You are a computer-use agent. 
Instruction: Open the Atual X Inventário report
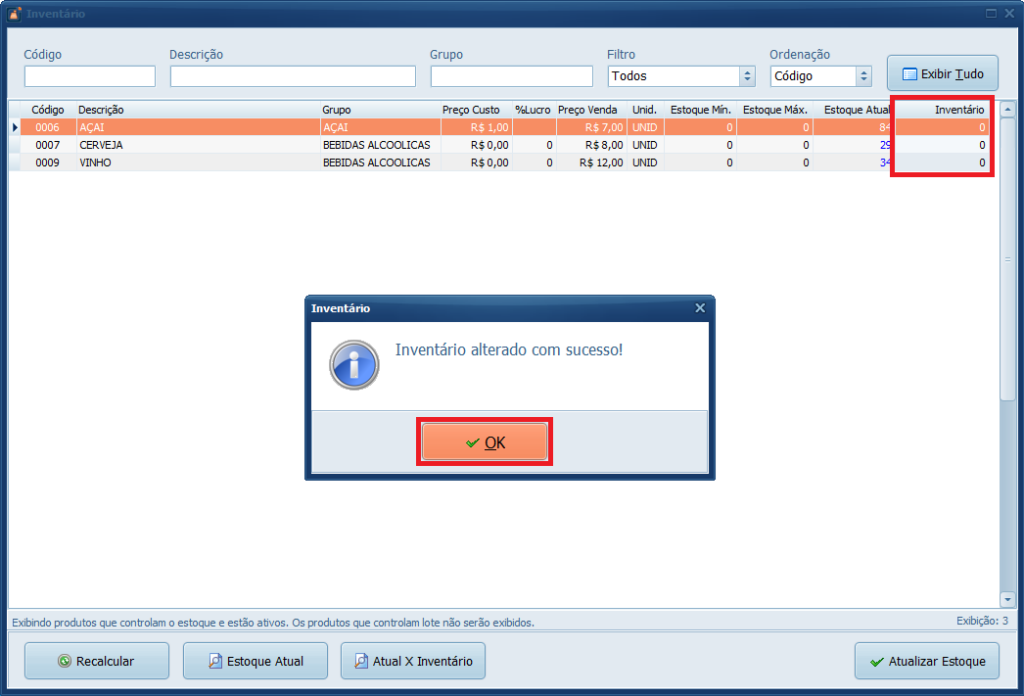413,661
